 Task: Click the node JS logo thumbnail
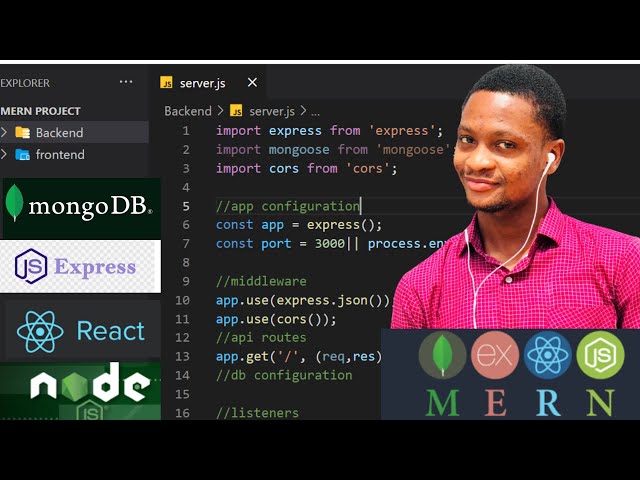[80, 391]
